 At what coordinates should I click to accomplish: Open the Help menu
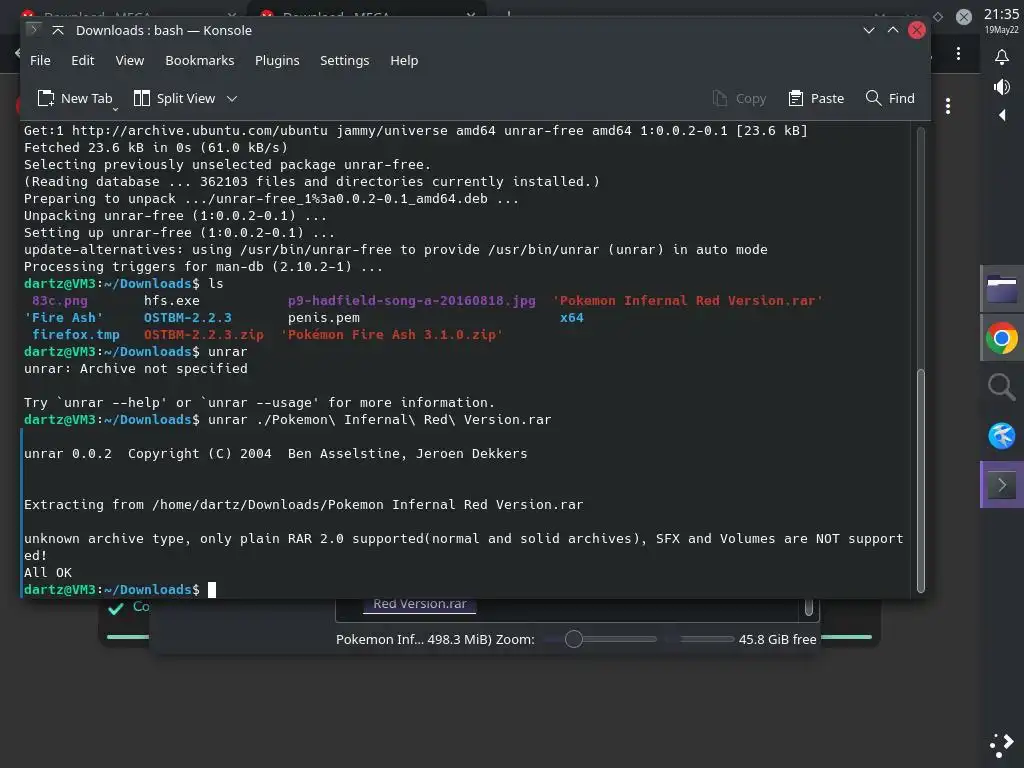tap(404, 60)
